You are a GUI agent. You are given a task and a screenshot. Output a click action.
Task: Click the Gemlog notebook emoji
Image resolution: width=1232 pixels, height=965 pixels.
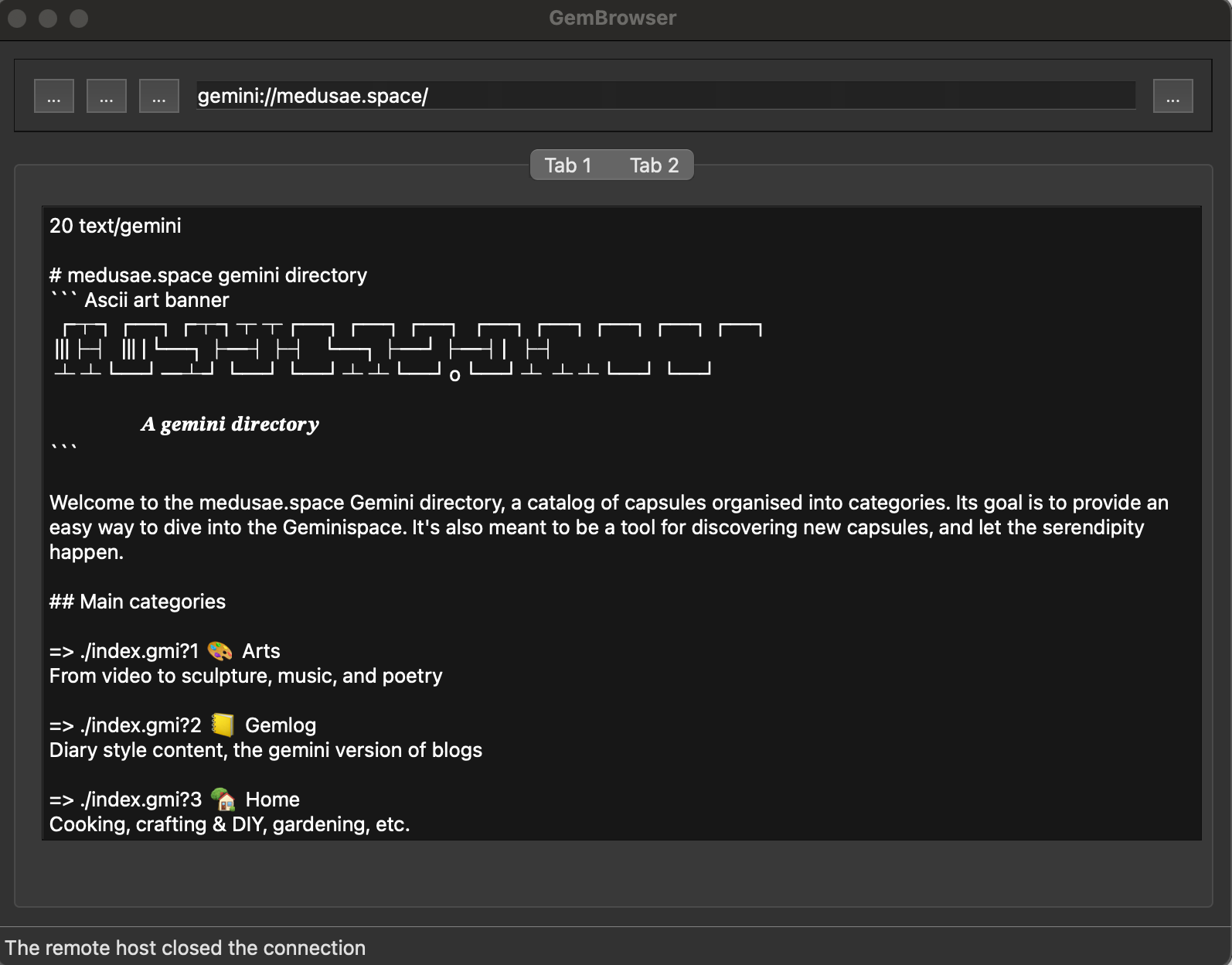point(223,725)
